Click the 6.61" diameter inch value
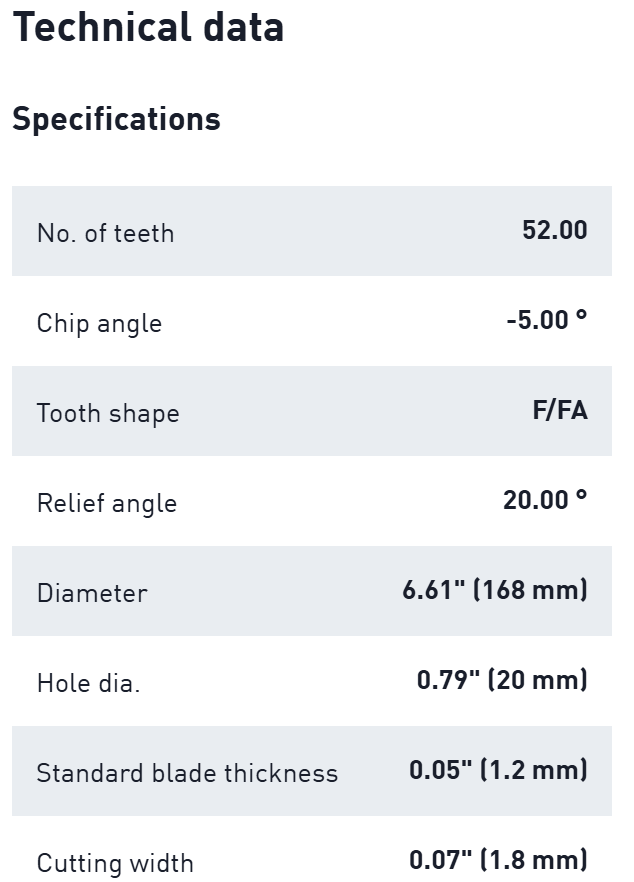 (x=433, y=590)
